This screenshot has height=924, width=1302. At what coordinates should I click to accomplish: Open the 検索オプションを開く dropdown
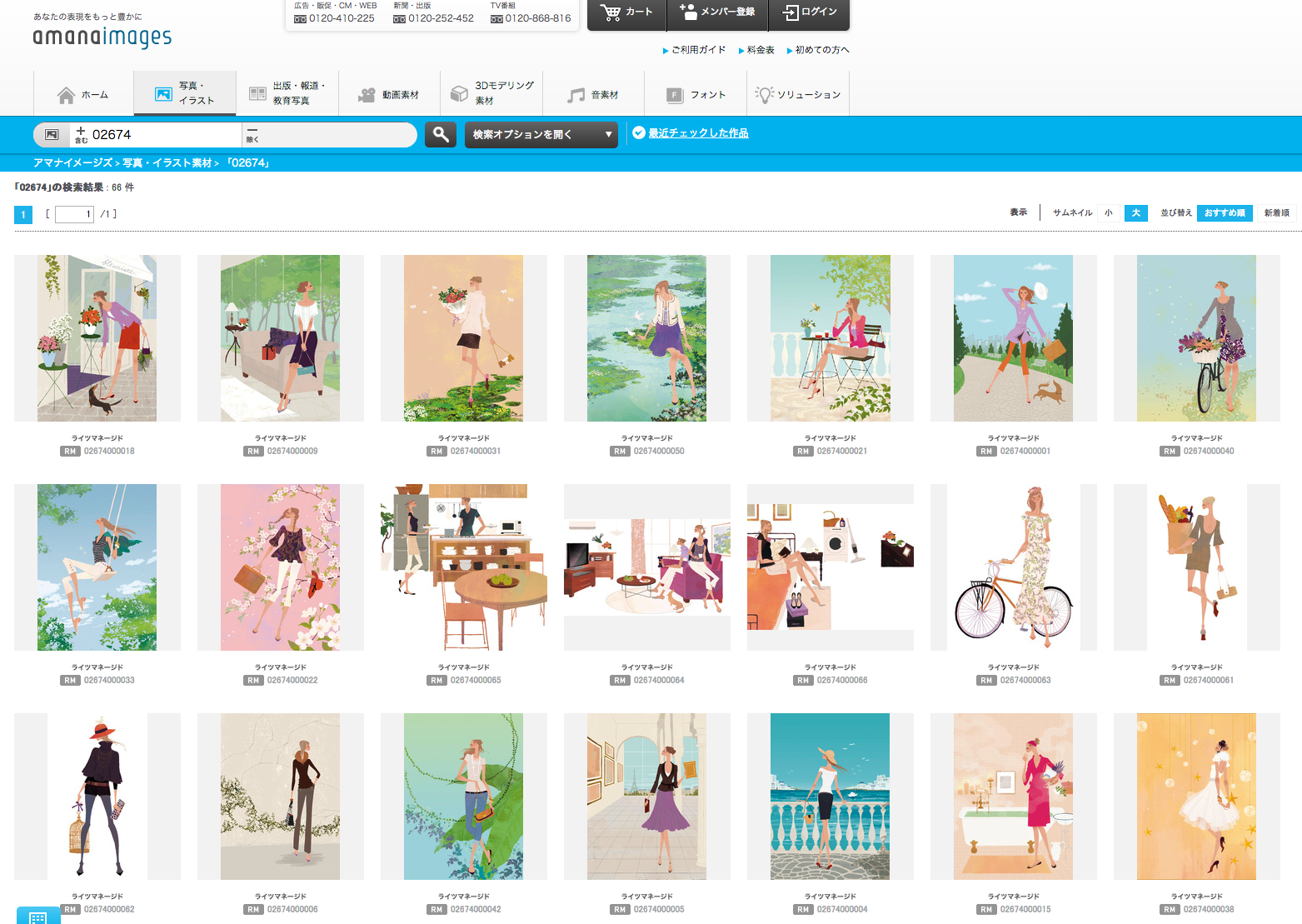[541, 134]
